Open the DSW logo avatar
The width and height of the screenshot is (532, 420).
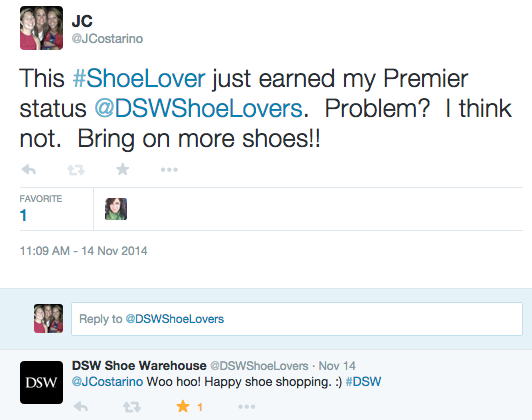click(41, 382)
